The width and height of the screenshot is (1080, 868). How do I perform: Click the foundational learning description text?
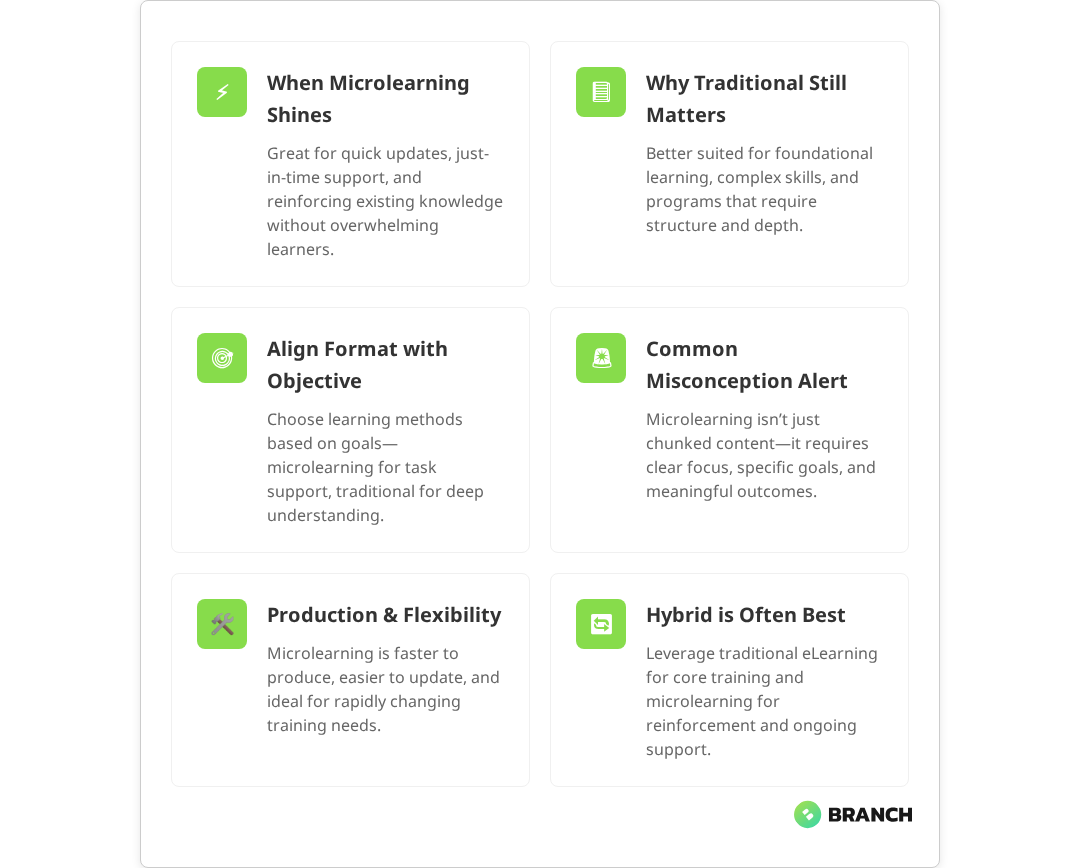pyautogui.click(x=759, y=189)
